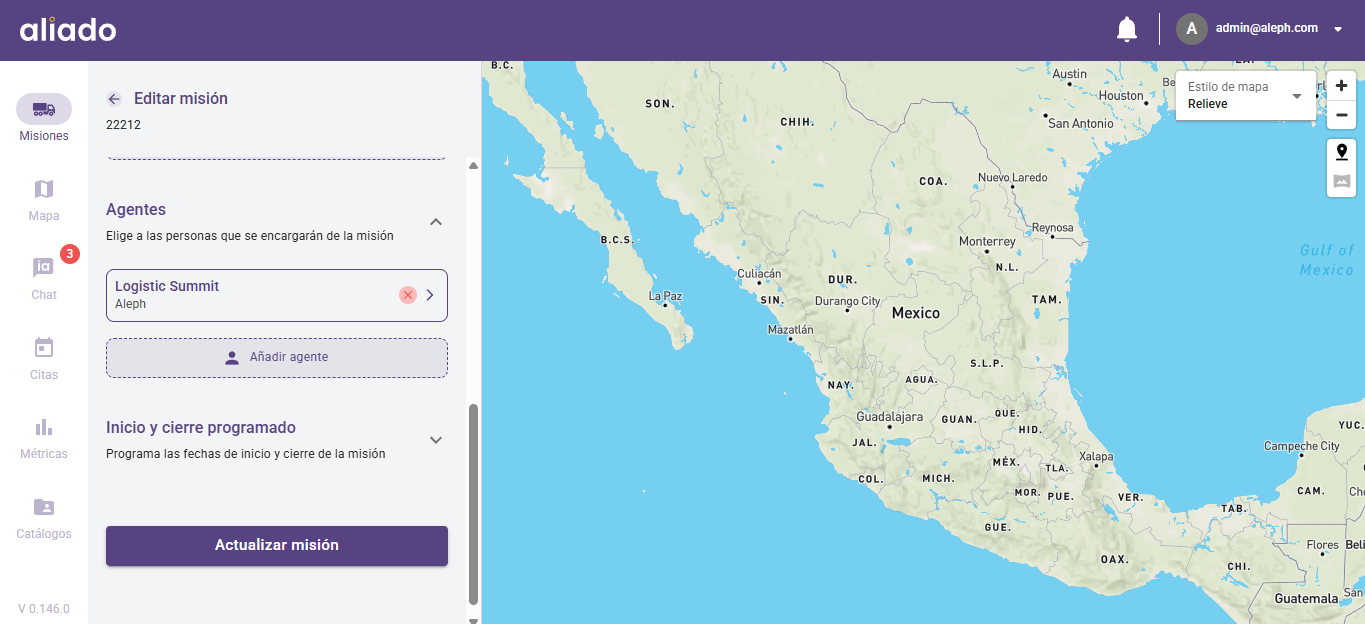Zoom in on the map
The image size is (1365, 624).
pyautogui.click(x=1341, y=86)
